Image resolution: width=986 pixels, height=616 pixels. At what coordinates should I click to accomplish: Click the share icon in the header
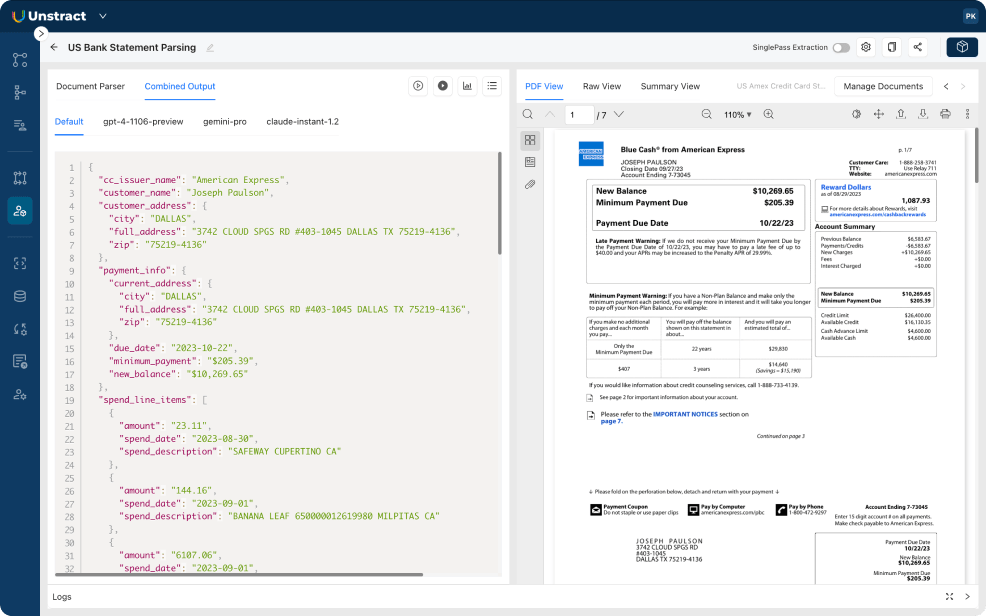pos(917,47)
